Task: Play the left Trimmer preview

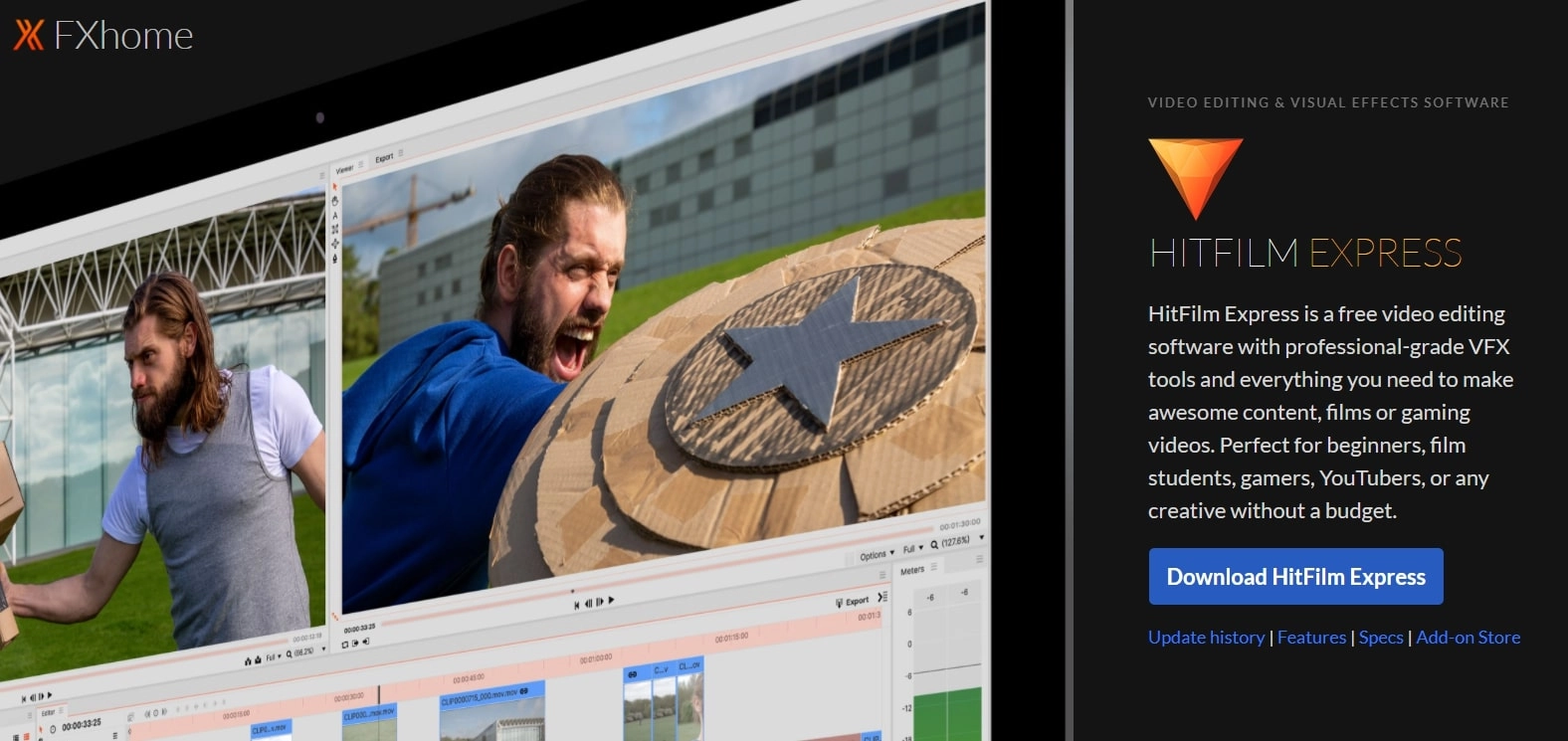Action: [50, 695]
